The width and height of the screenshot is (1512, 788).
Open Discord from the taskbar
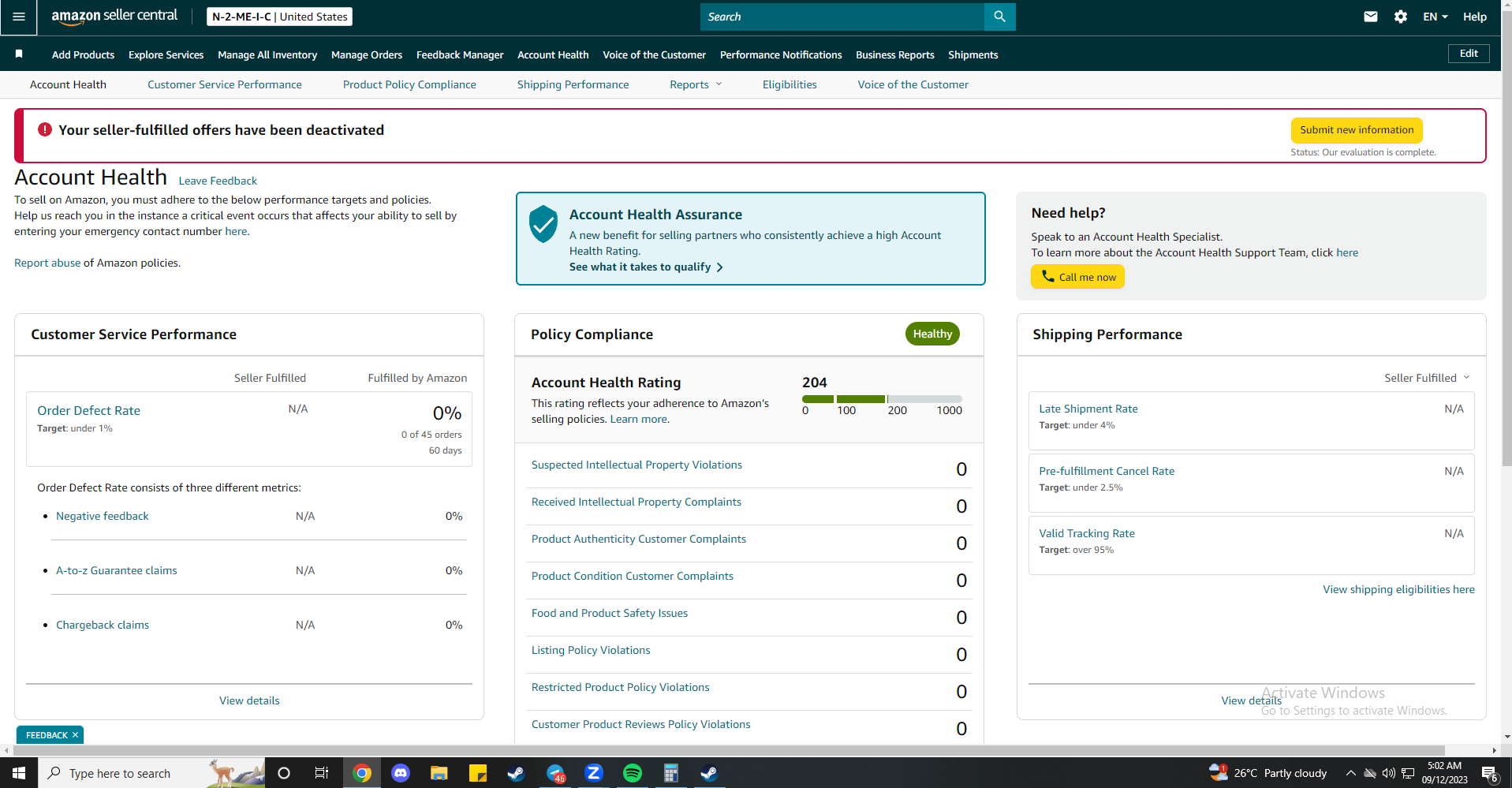[x=401, y=773]
